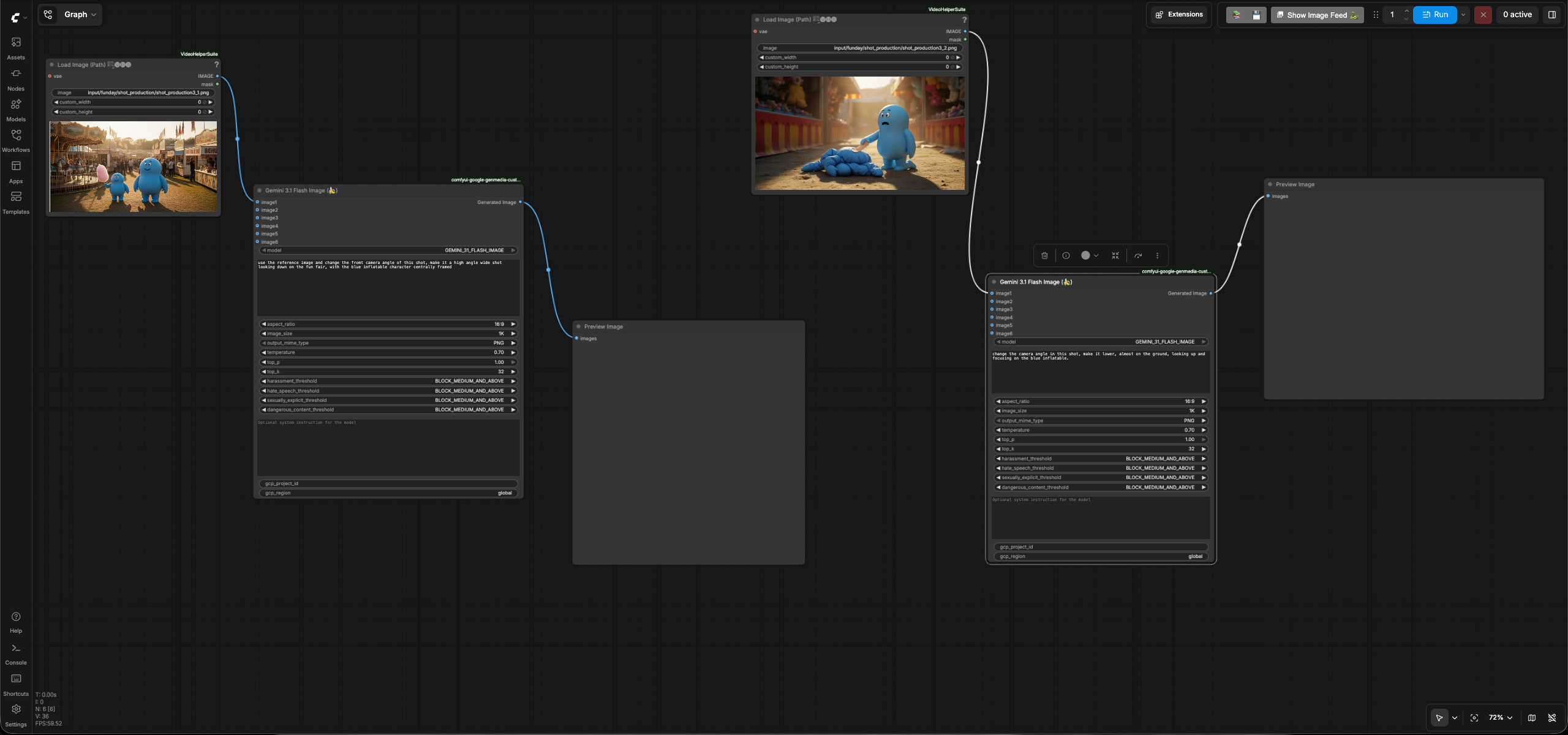Image resolution: width=1568 pixels, height=735 pixels.
Task: Open help on the top Load Image node
Action: 964,20
